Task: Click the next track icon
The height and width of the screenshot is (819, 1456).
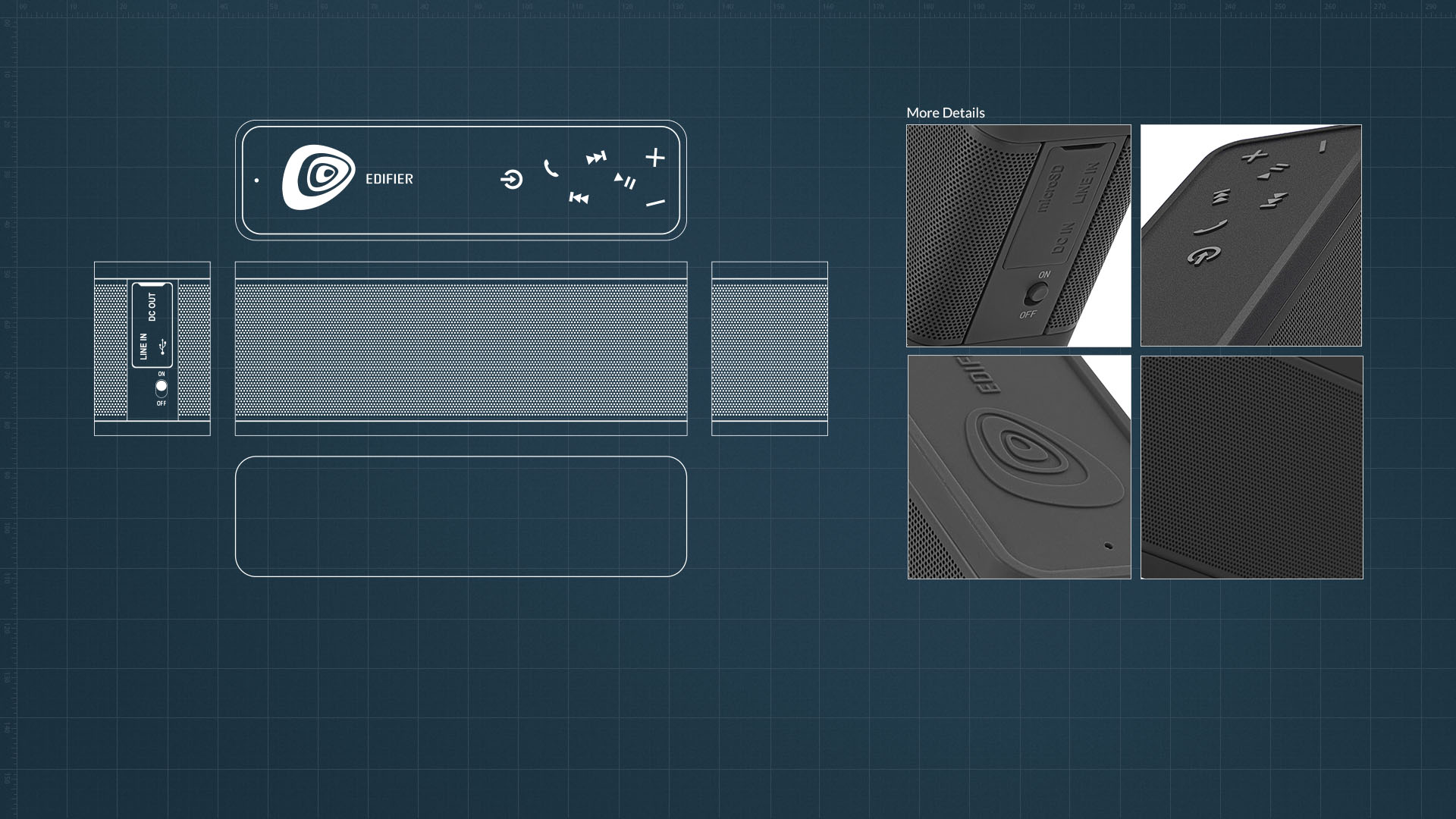Action: click(596, 158)
